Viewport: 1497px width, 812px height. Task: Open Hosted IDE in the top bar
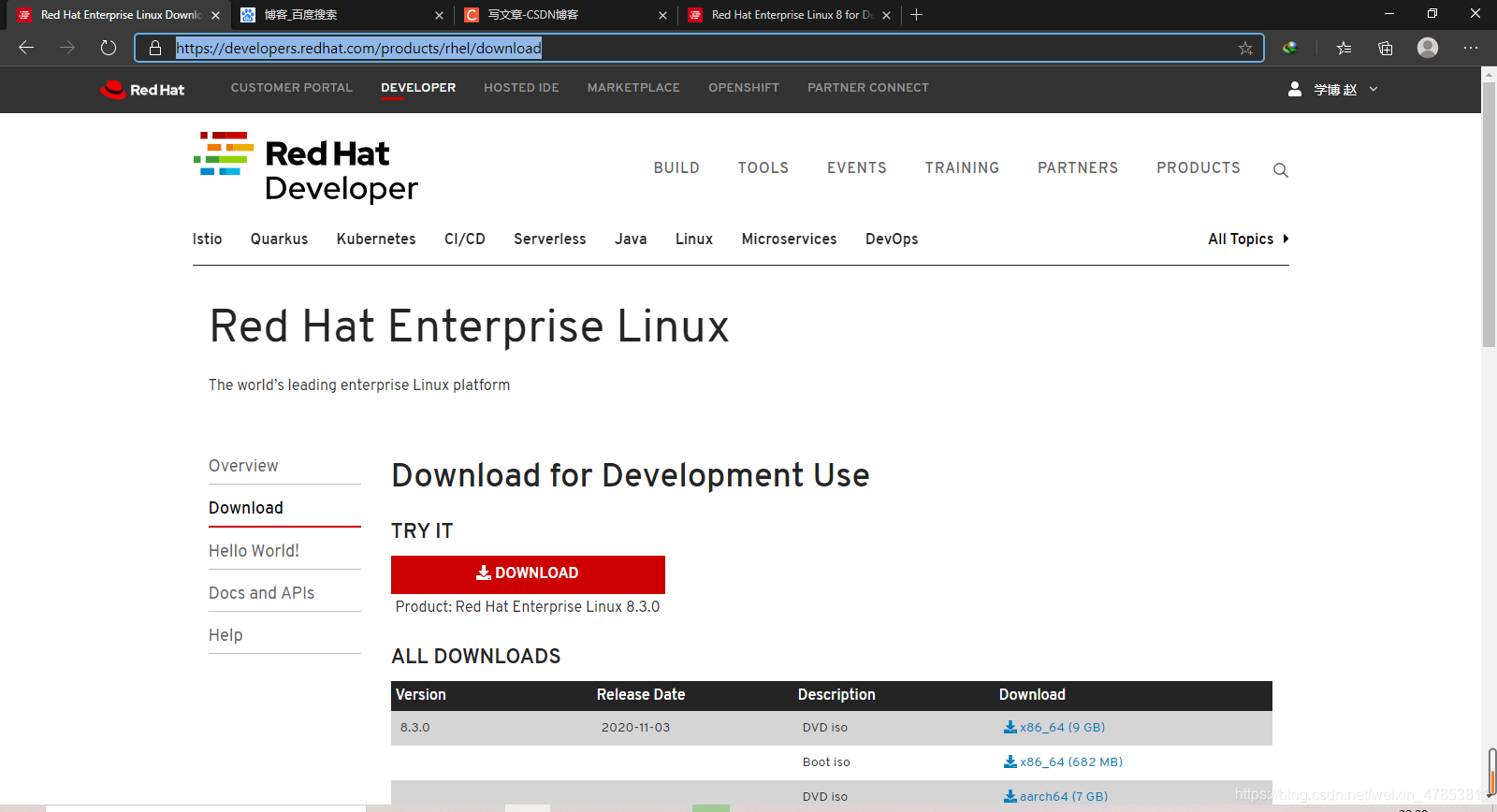[521, 88]
